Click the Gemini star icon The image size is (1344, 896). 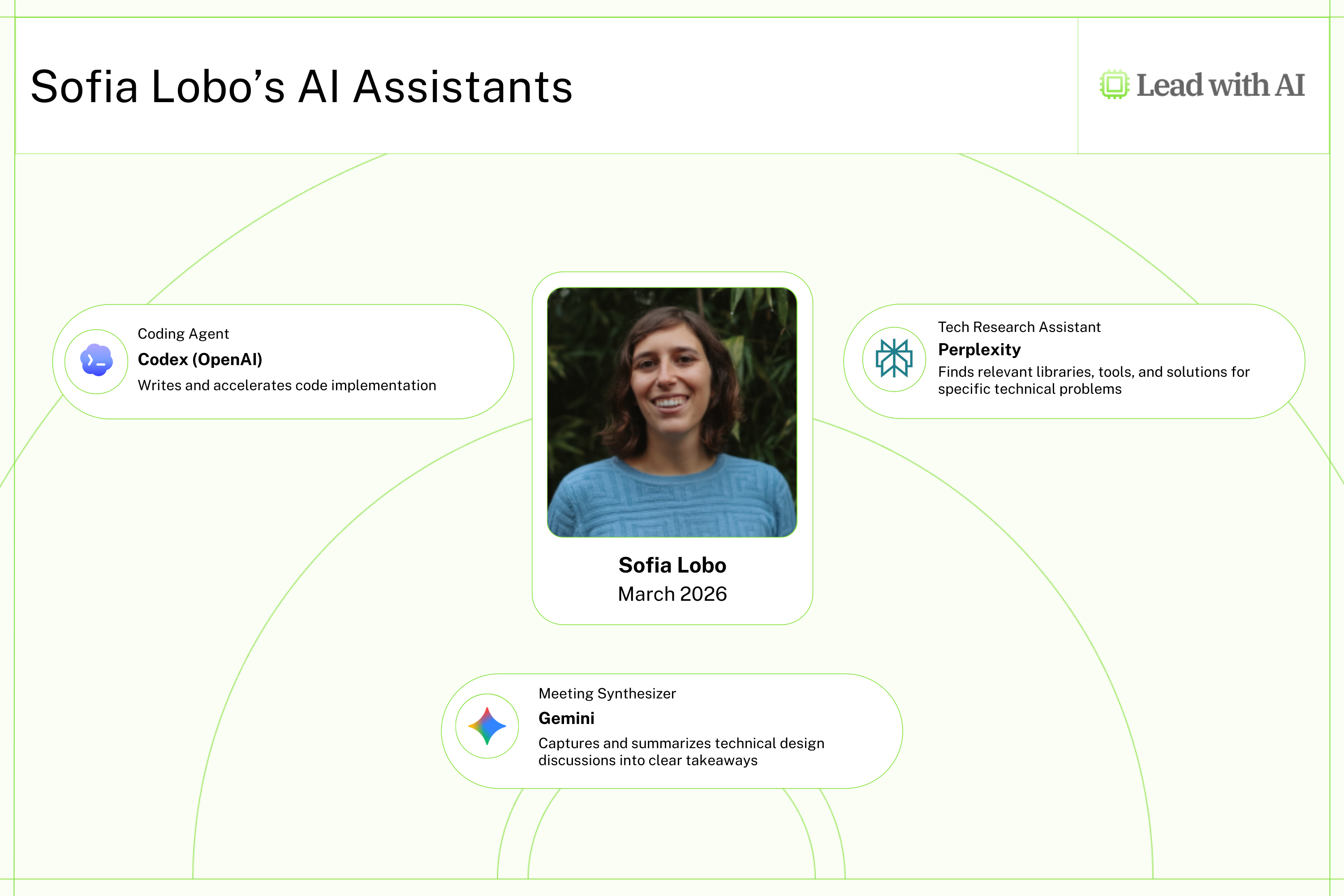487,726
